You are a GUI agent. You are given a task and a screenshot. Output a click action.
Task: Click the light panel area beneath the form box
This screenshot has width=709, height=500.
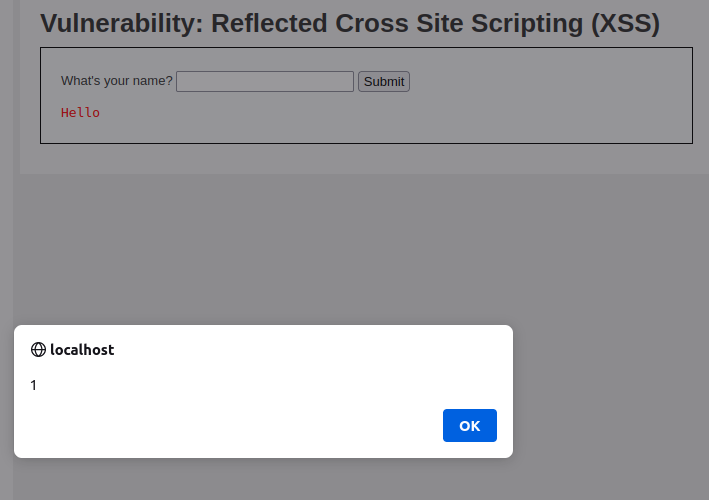[x=362, y=159]
